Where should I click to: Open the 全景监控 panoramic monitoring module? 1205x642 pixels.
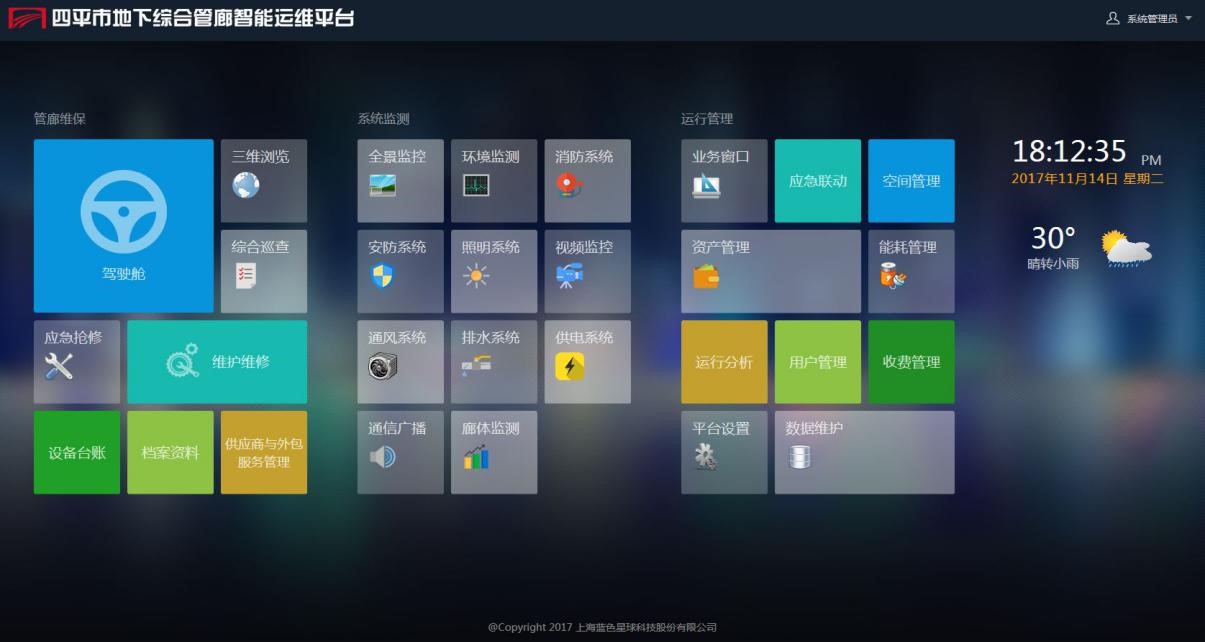click(x=399, y=180)
